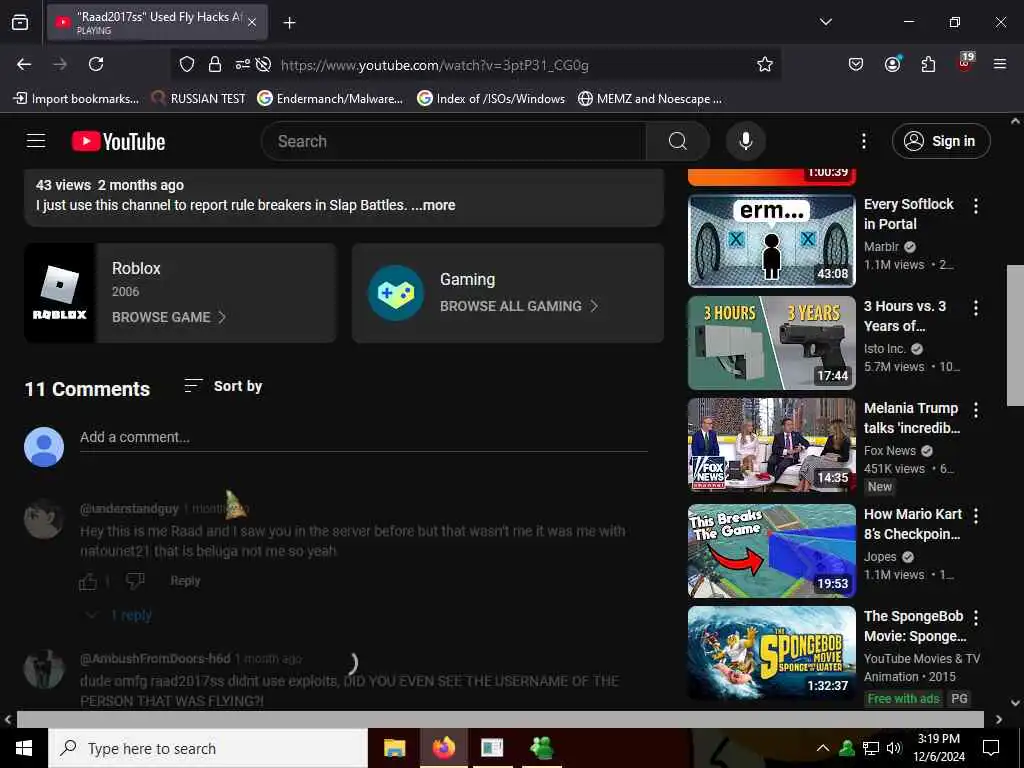Open YouTube settings three-dot menu
This screenshot has height=768, width=1024.
863,141
